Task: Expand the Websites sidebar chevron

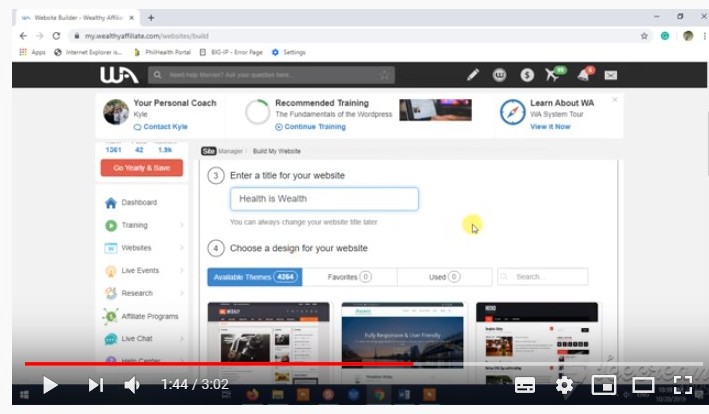Action: click(x=182, y=248)
